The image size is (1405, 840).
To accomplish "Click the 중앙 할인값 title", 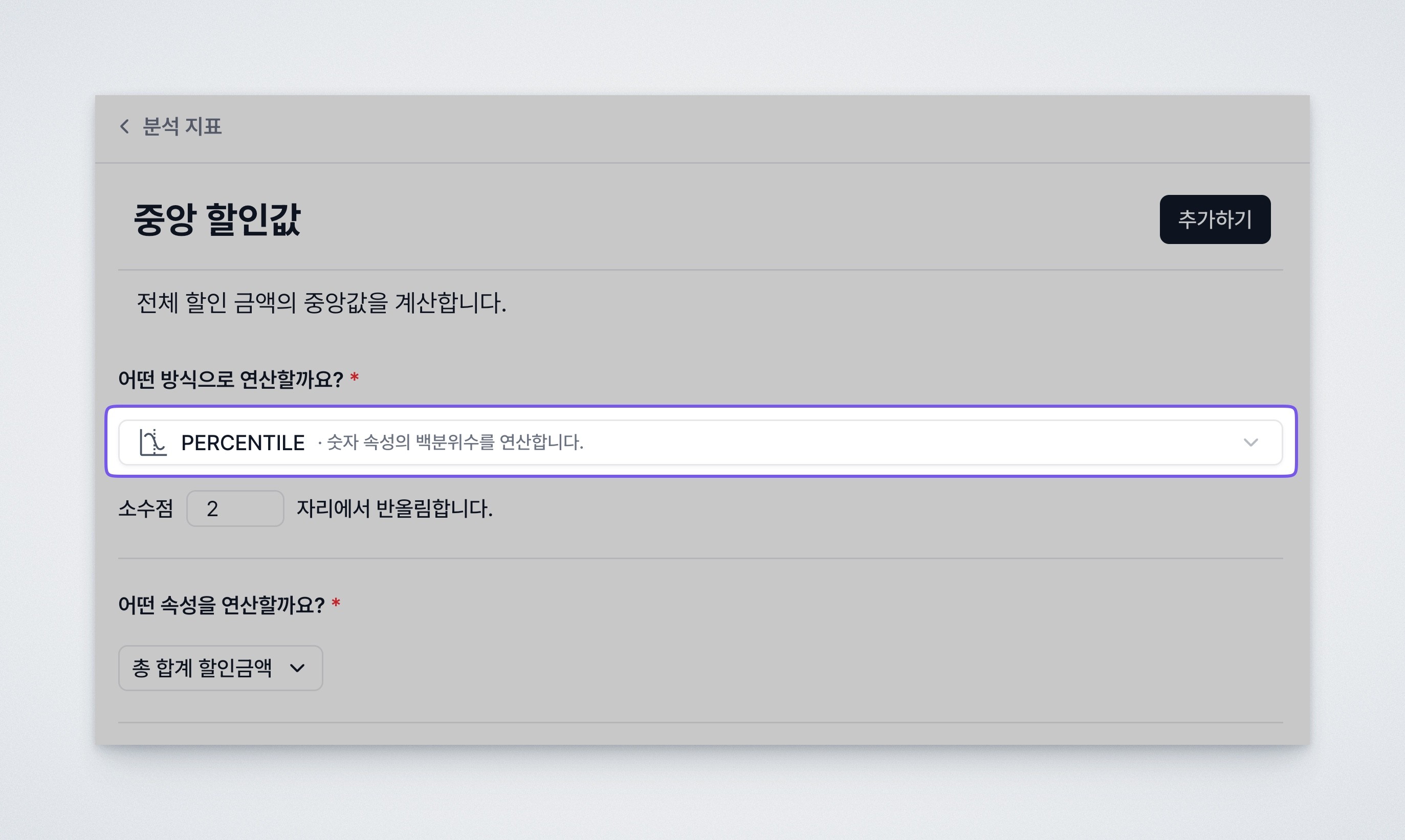I will (217, 219).
